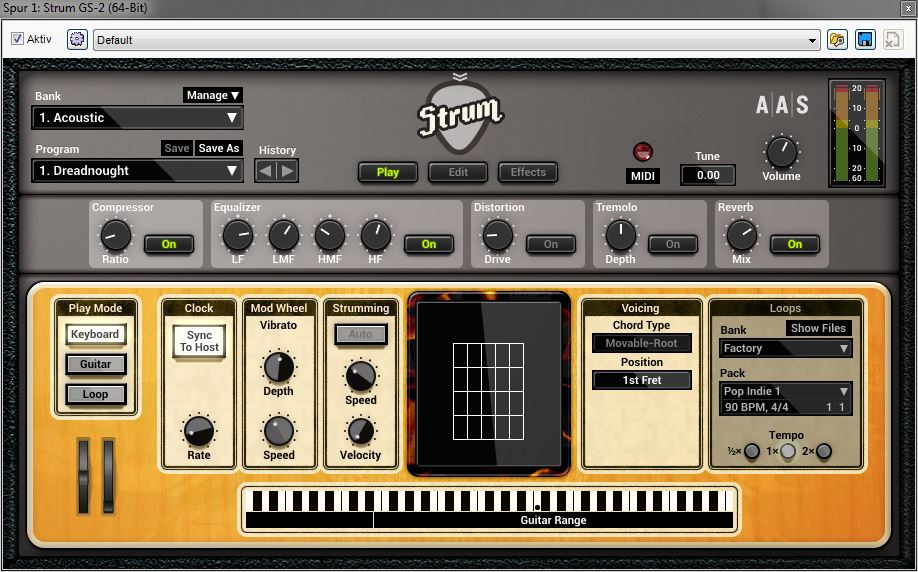Click the chord fretboard display

pyautogui.click(x=489, y=383)
